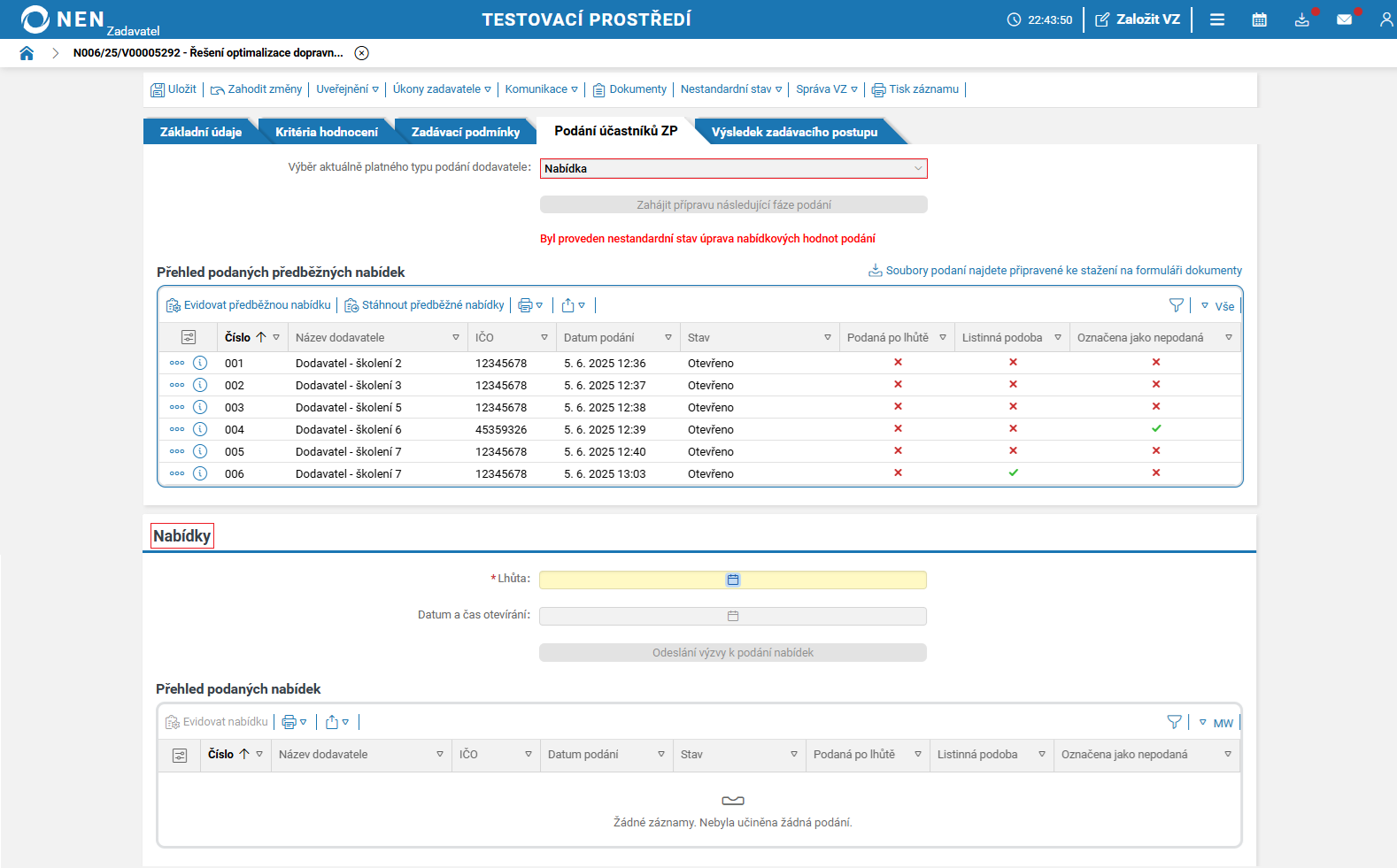Open row actions dots for offer 004

177,429
